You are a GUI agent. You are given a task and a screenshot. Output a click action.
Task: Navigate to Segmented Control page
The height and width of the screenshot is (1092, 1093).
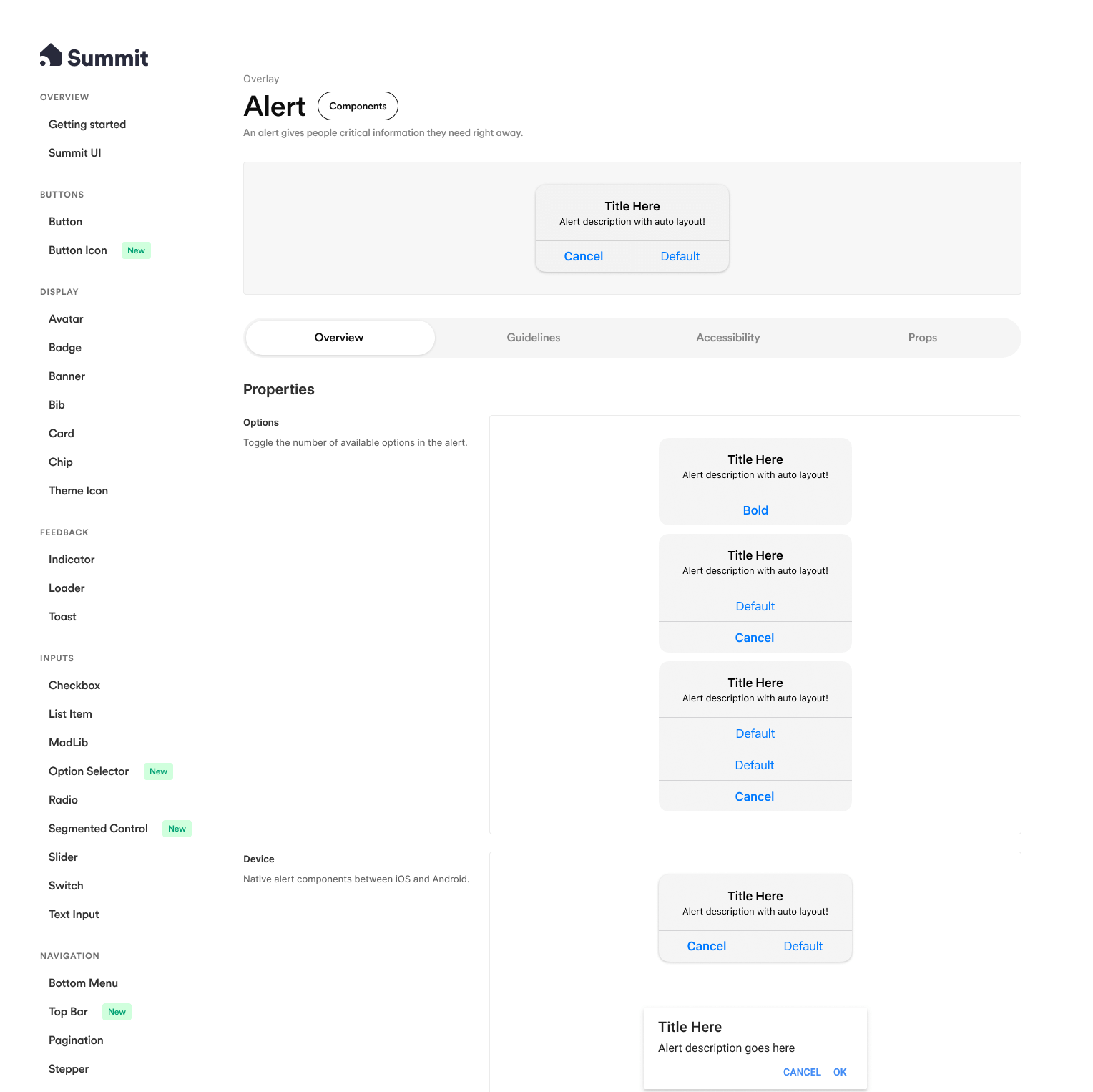click(98, 829)
